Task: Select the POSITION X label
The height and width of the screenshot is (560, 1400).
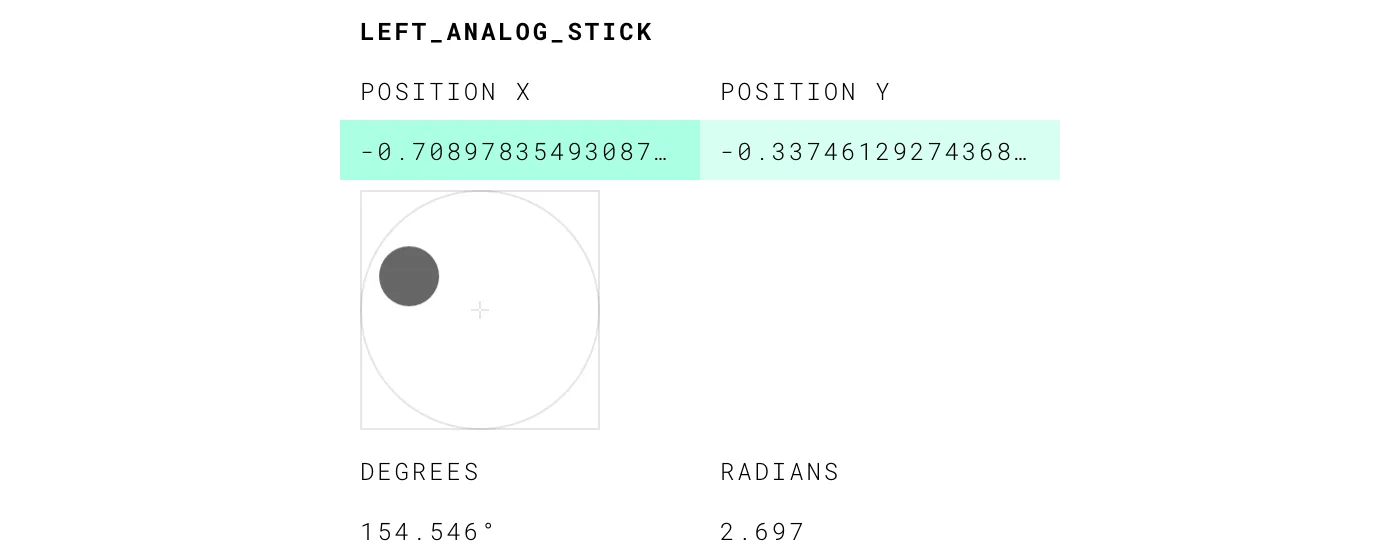Action: 445,92
